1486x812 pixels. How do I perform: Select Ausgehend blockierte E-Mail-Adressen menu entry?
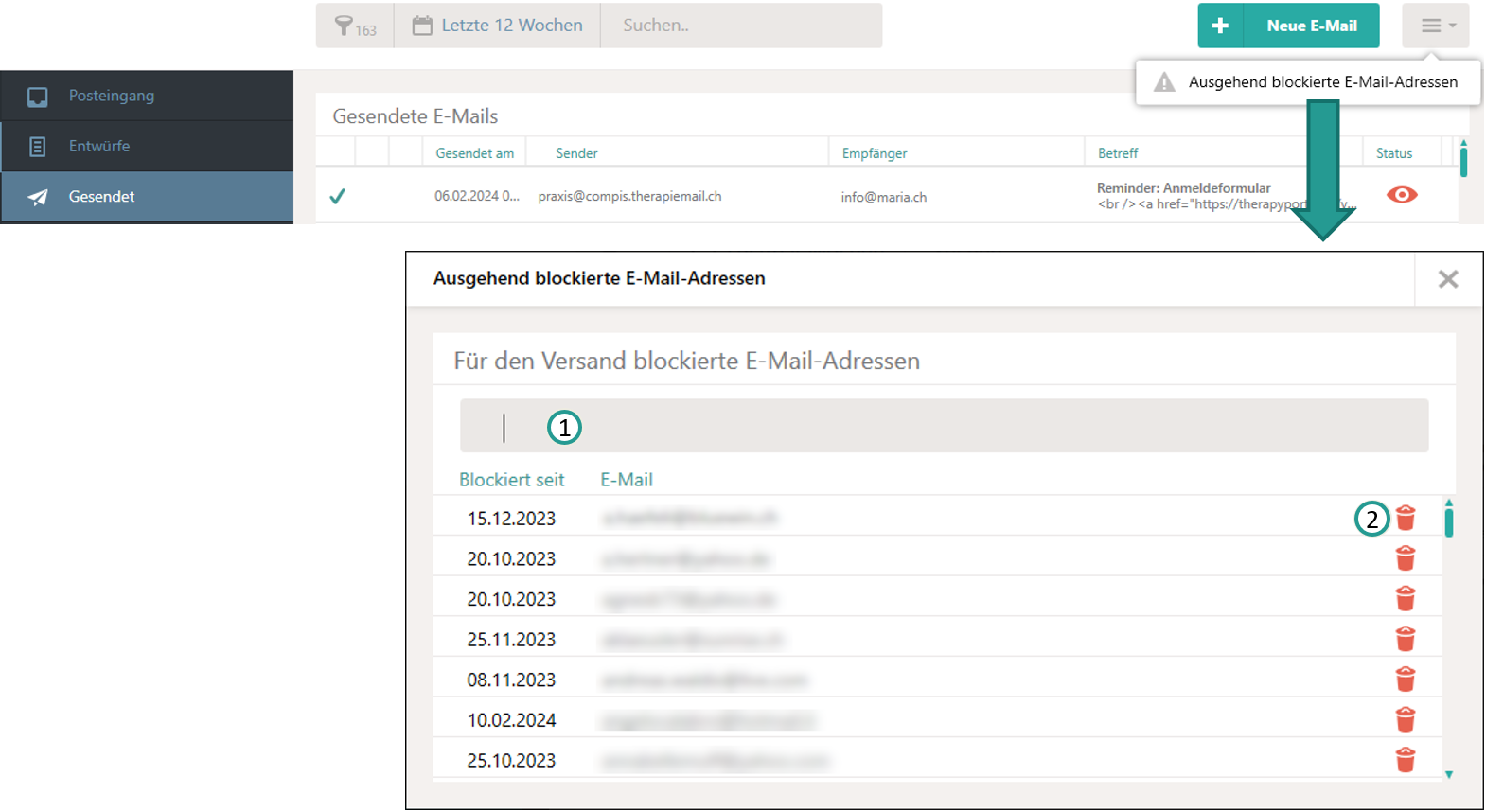click(x=1308, y=82)
